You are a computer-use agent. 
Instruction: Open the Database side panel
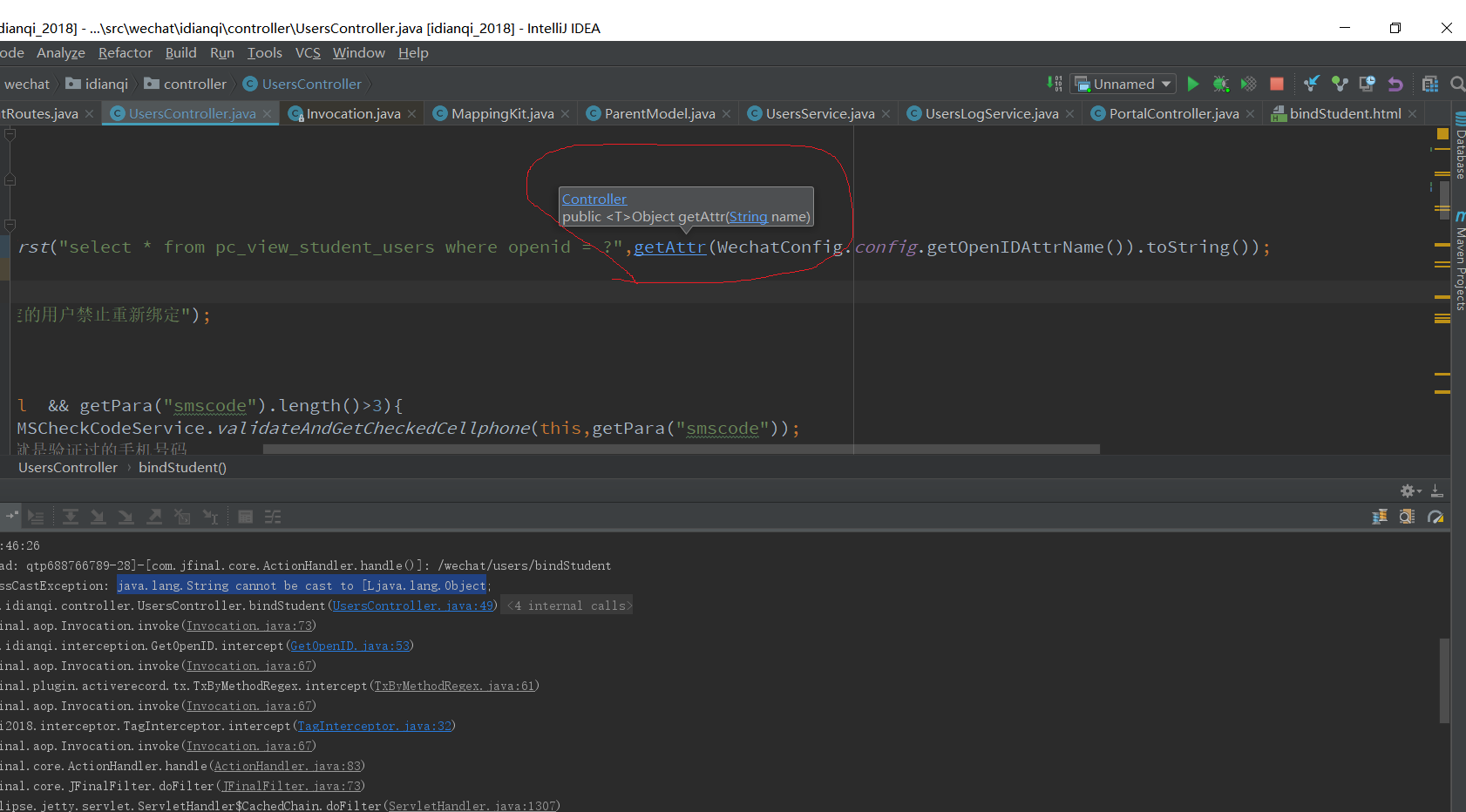(1459, 145)
